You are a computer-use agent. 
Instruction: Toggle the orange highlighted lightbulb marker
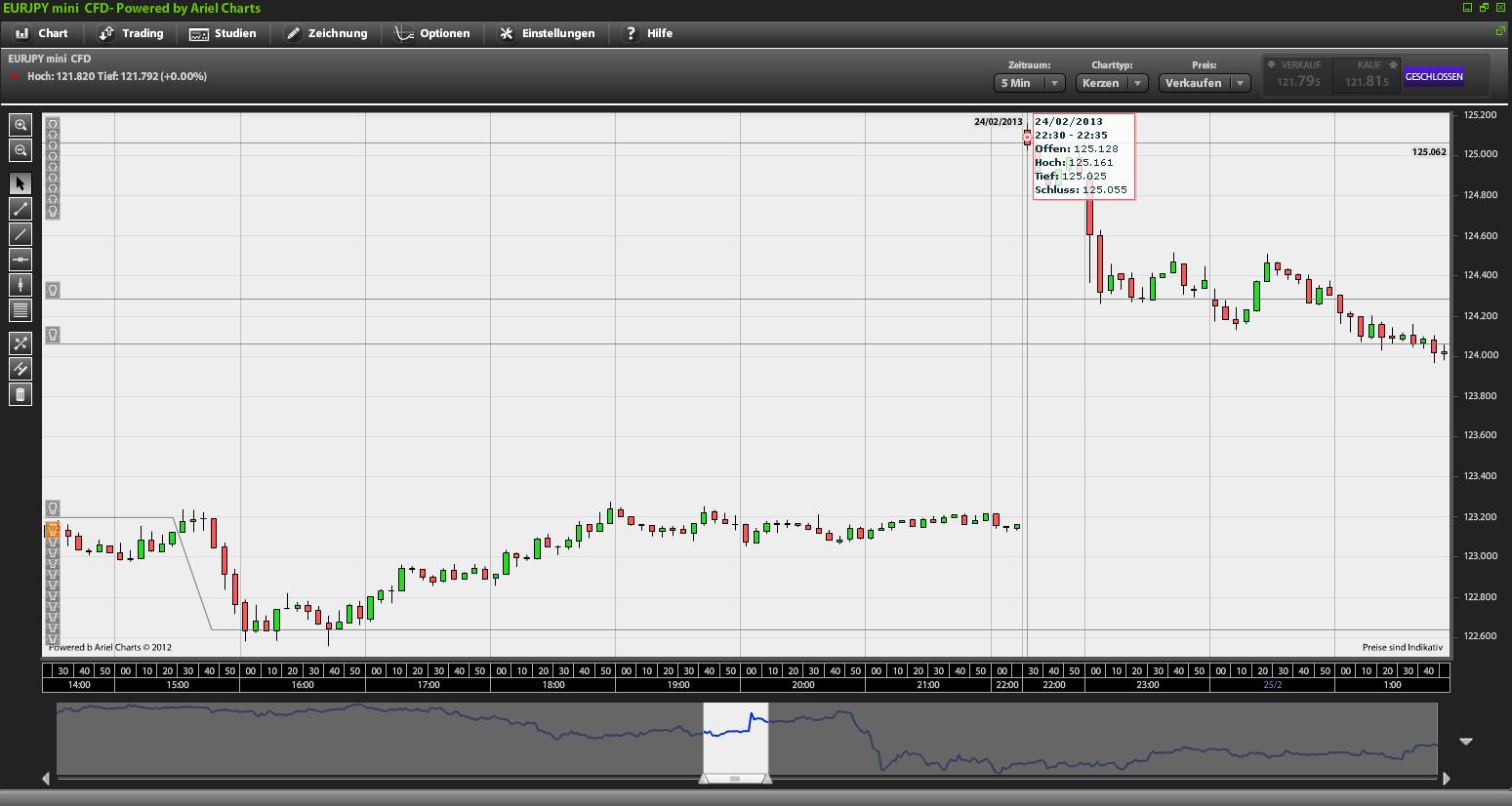pos(53,530)
